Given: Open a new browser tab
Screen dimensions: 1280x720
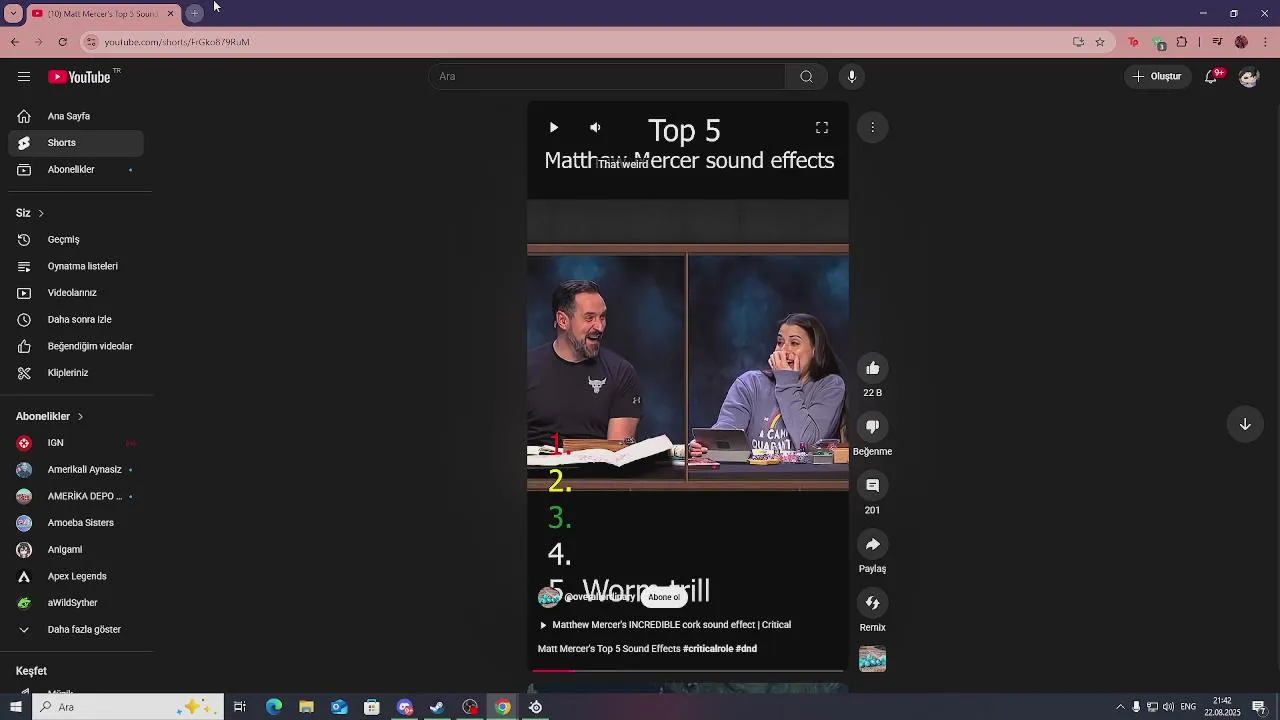Looking at the screenshot, I should (x=194, y=13).
